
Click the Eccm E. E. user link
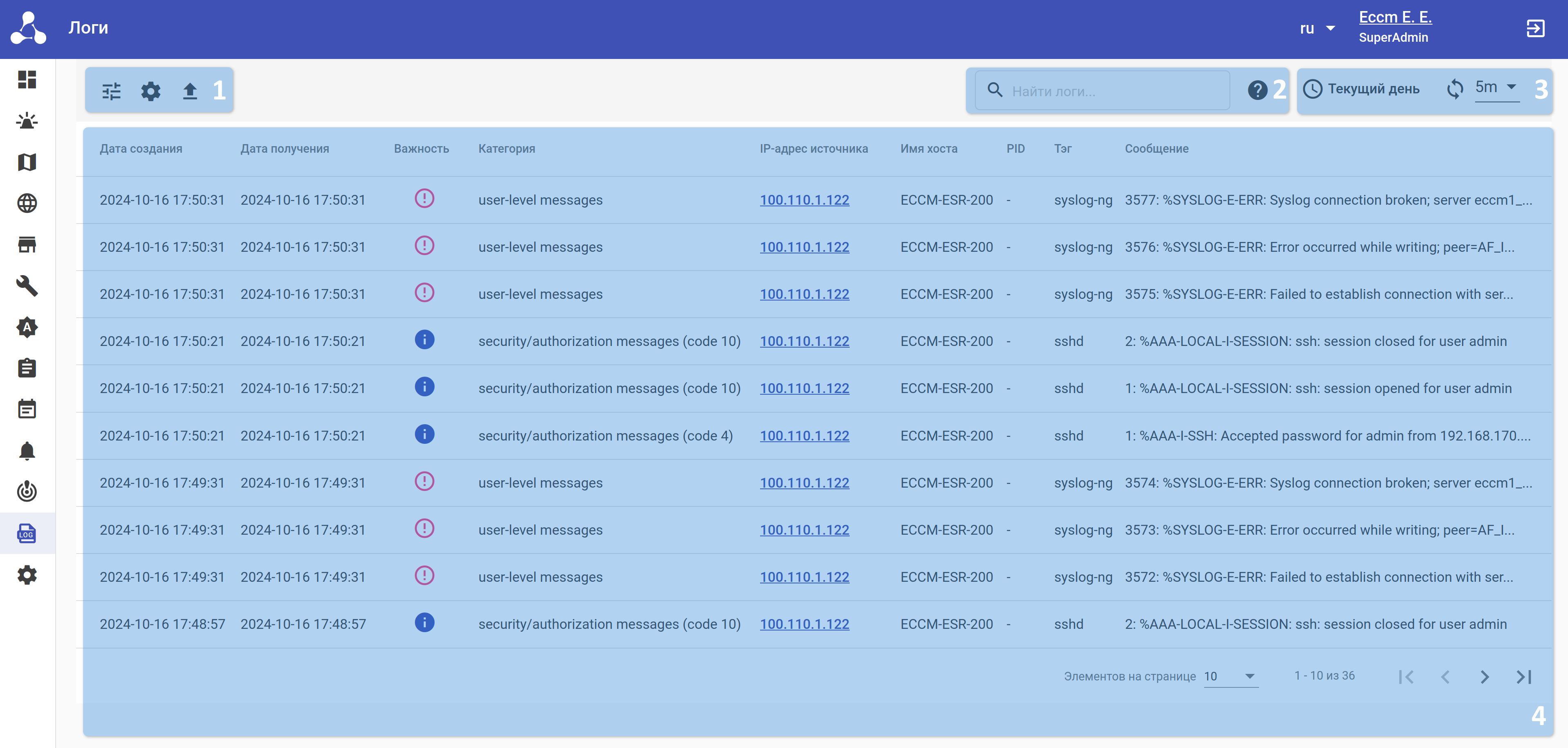coord(1395,17)
